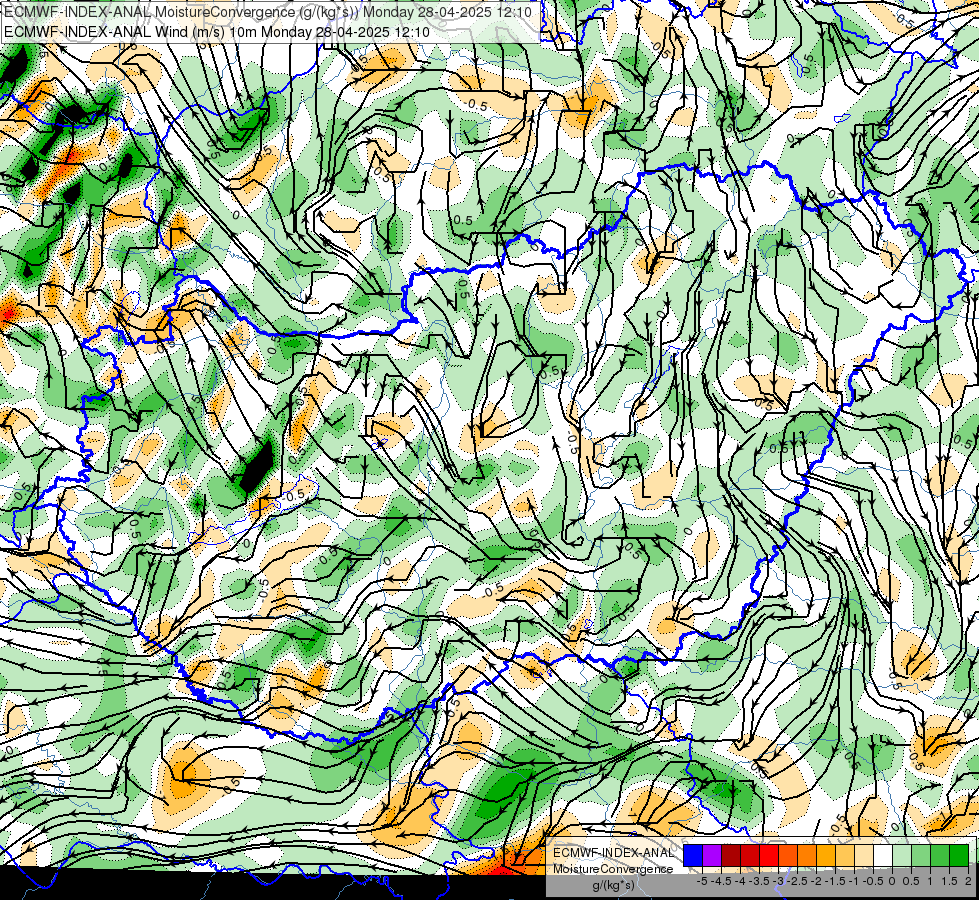
Task: Click the blue legend swatch below -5
Action: pyautogui.click(x=693, y=856)
